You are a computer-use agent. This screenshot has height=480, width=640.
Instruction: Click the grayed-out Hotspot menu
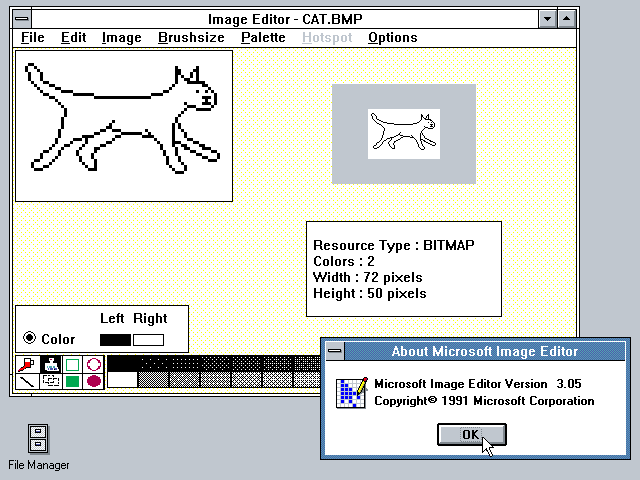coord(327,38)
